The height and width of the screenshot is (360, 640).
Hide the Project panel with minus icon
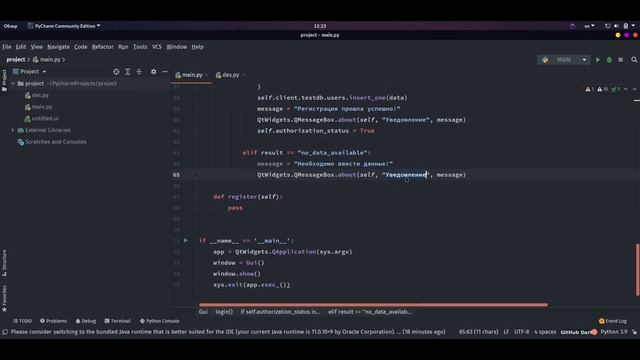pyautogui.click(x=165, y=71)
